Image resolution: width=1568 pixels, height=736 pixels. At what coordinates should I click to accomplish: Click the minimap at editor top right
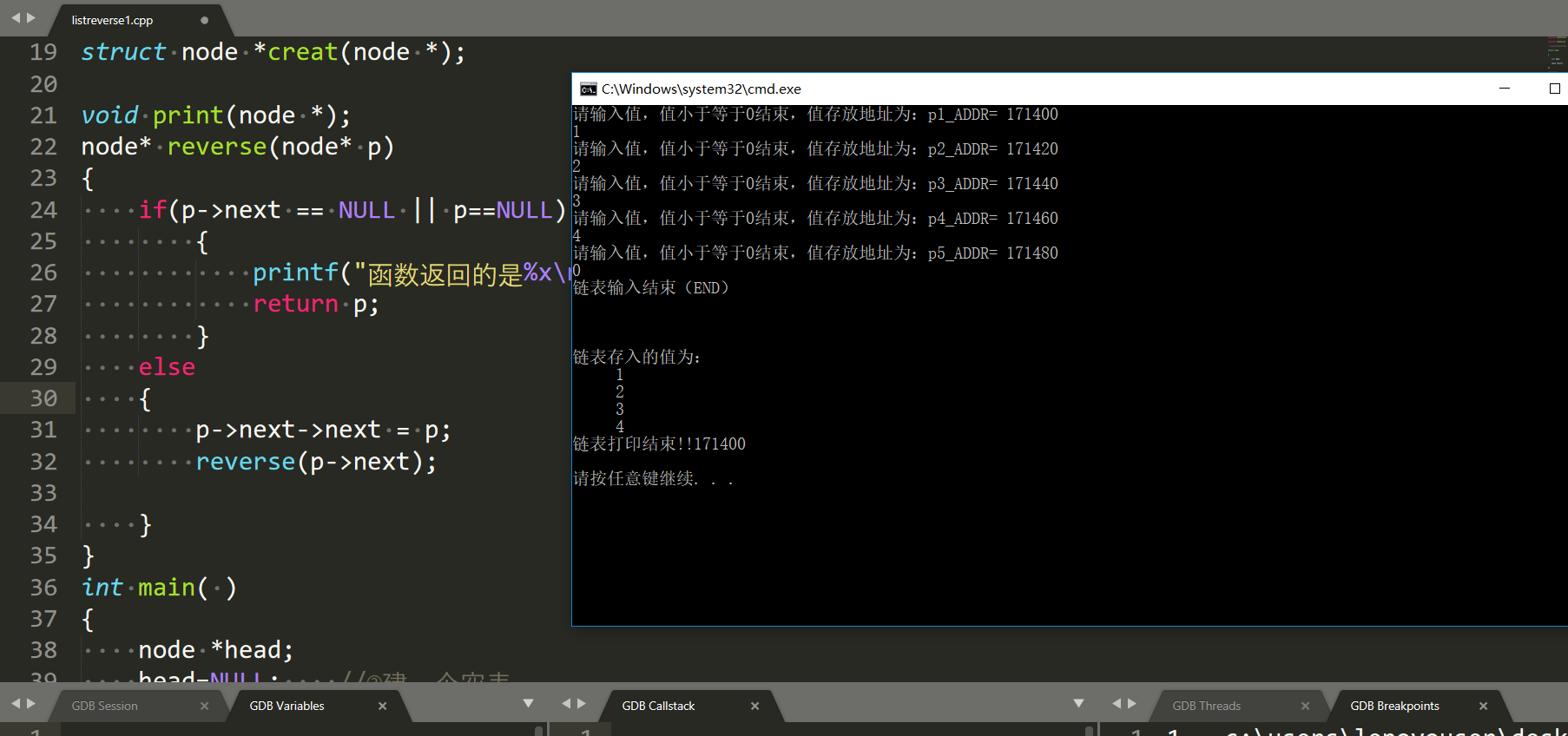click(x=1556, y=53)
